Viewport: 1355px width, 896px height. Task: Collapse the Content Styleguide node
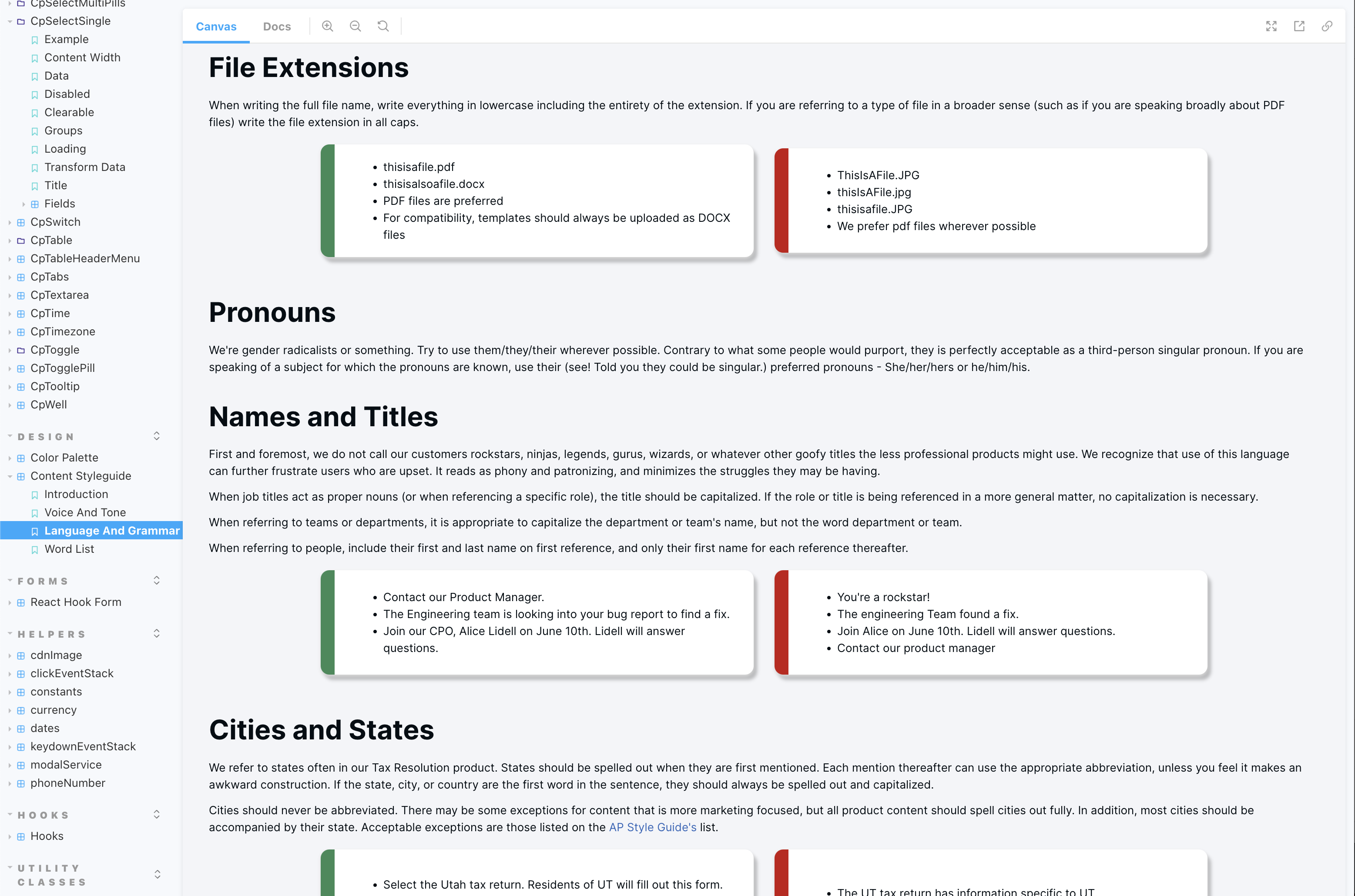10,477
